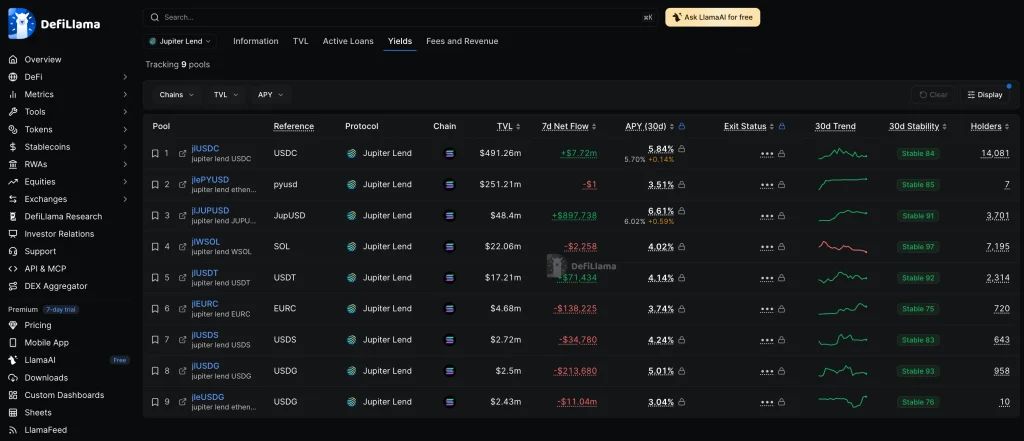Expand the Equities sidebar section
Image resolution: width=1024 pixels, height=441 pixels.
pyautogui.click(x=125, y=182)
